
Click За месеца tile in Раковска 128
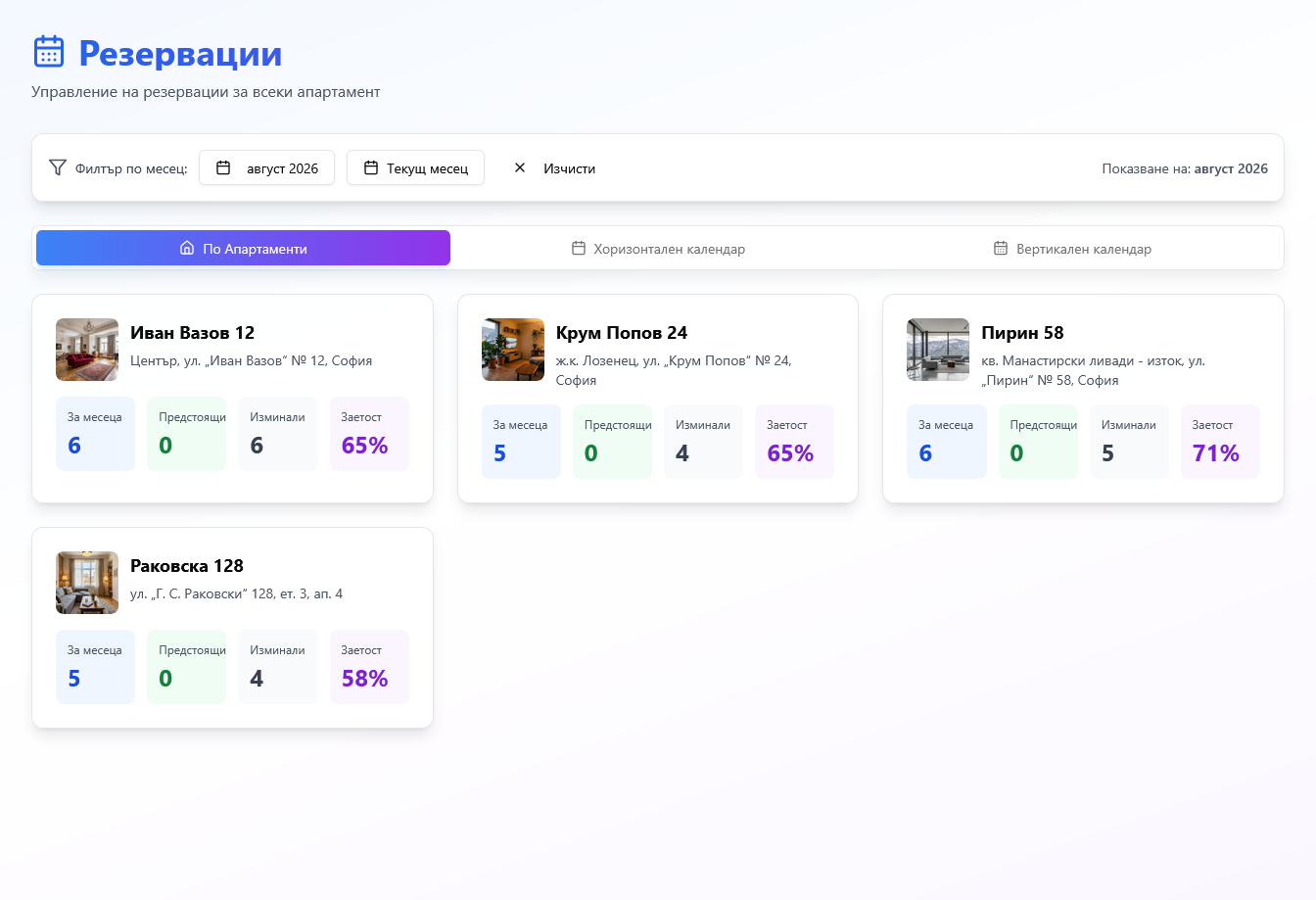(x=95, y=667)
